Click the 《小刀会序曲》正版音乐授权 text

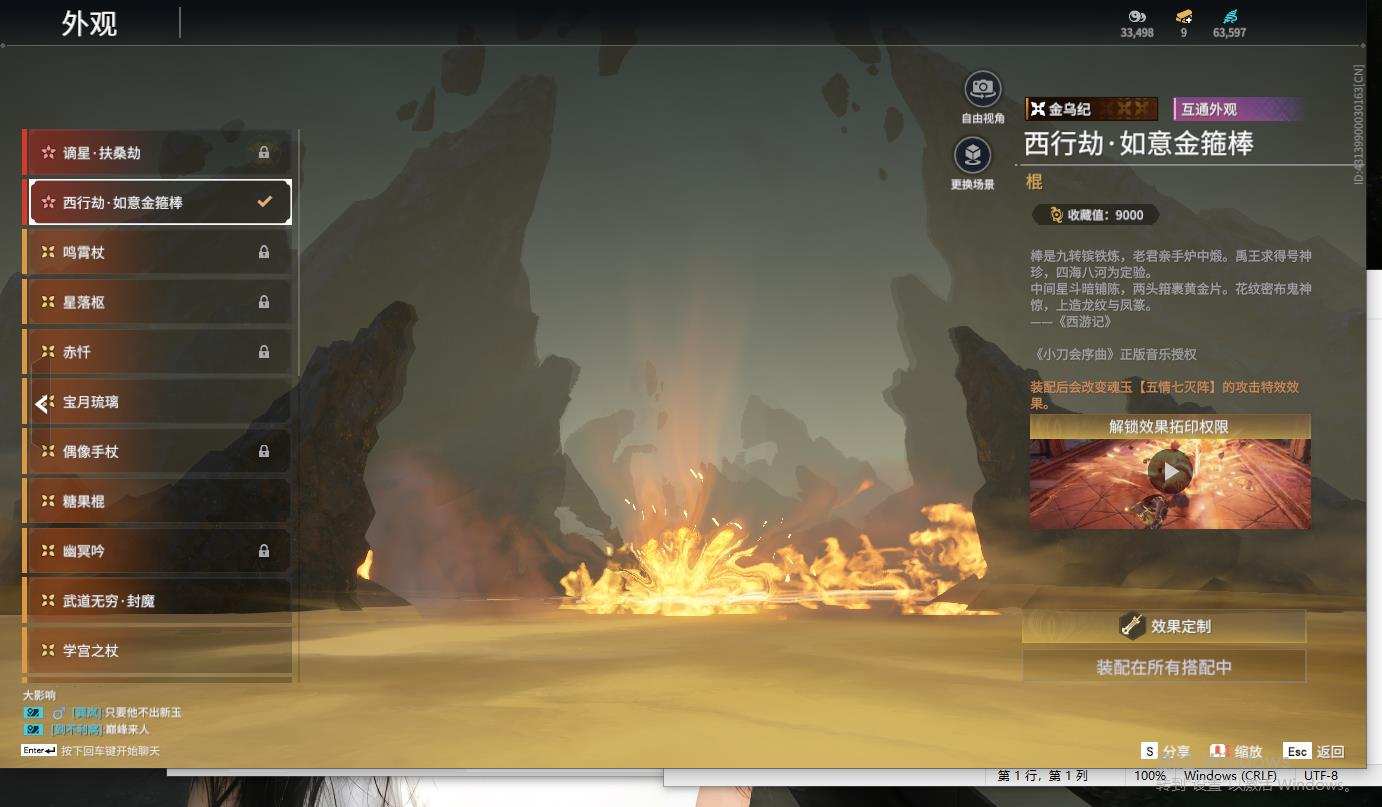coord(1113,354)
